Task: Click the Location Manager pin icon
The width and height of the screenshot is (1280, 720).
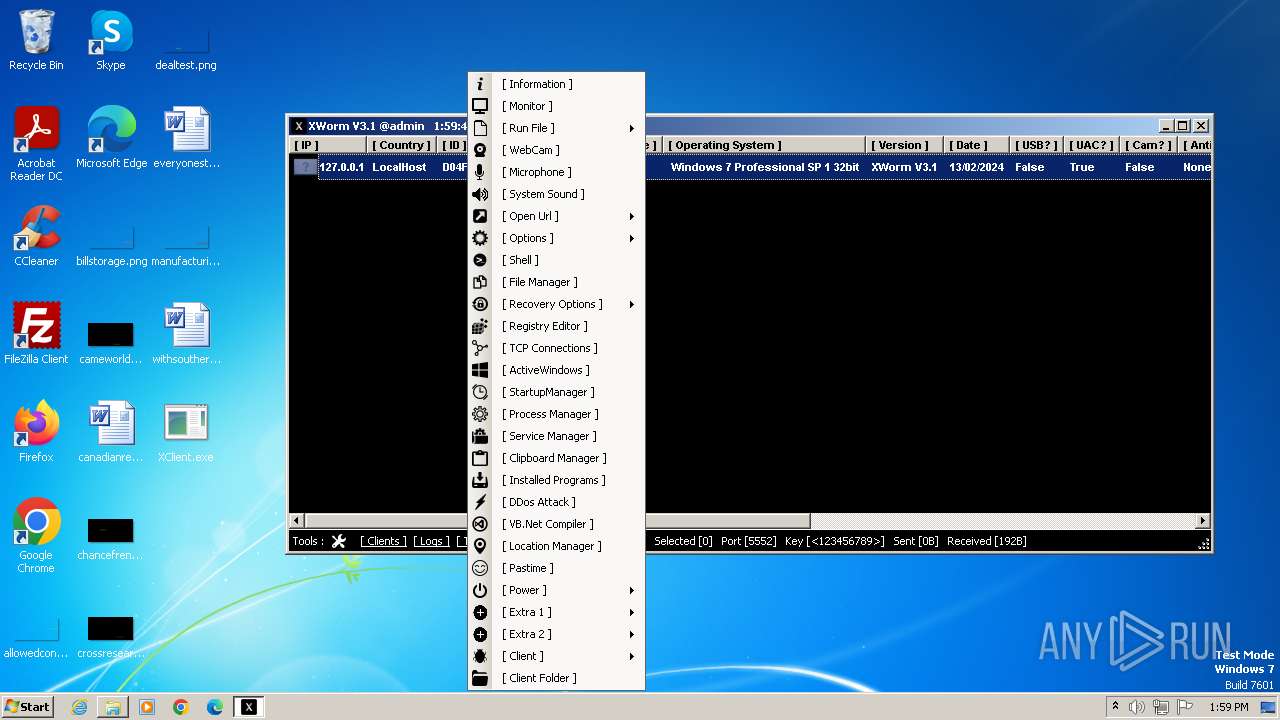Action: (480, 546)
